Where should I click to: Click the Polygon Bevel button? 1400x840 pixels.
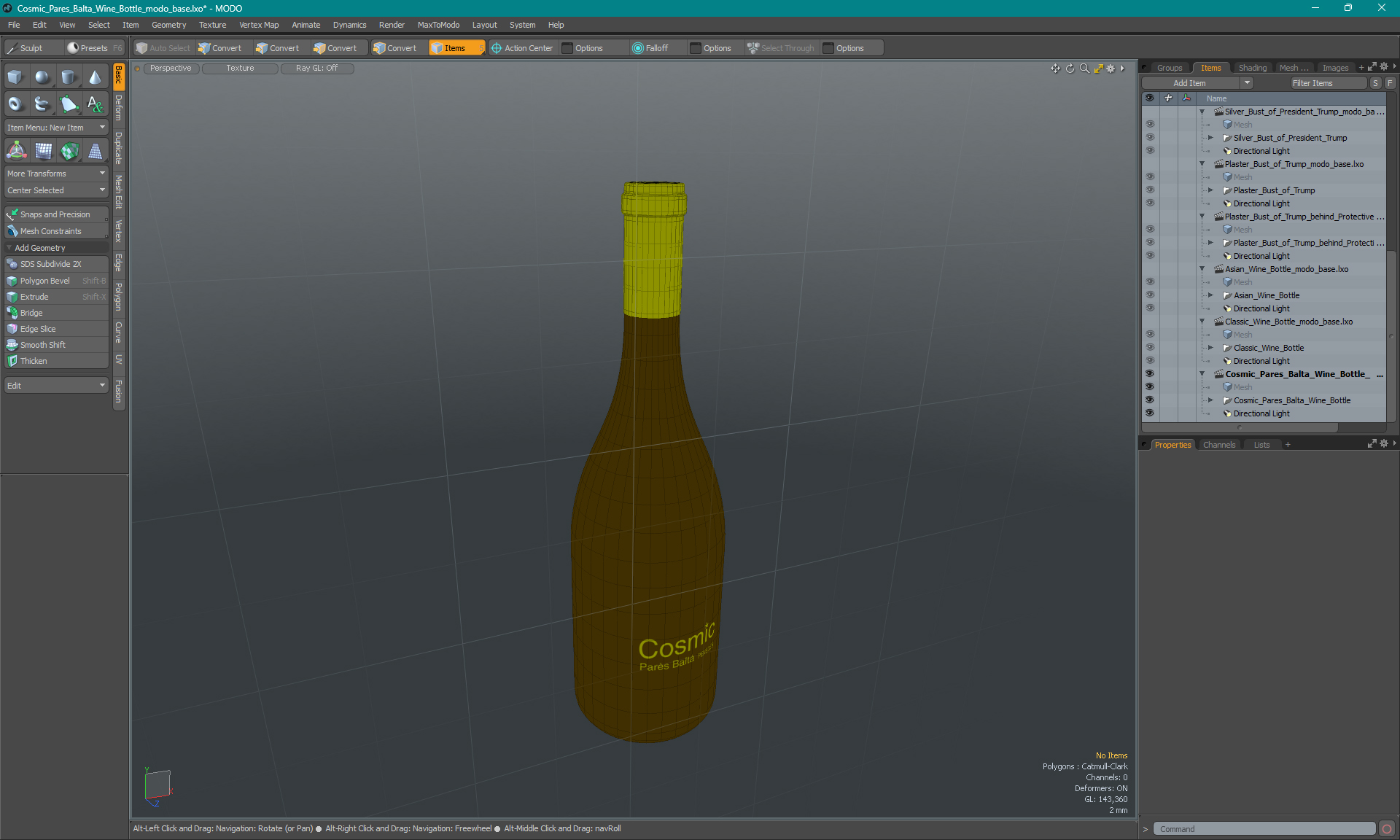[x=56, y=281]
